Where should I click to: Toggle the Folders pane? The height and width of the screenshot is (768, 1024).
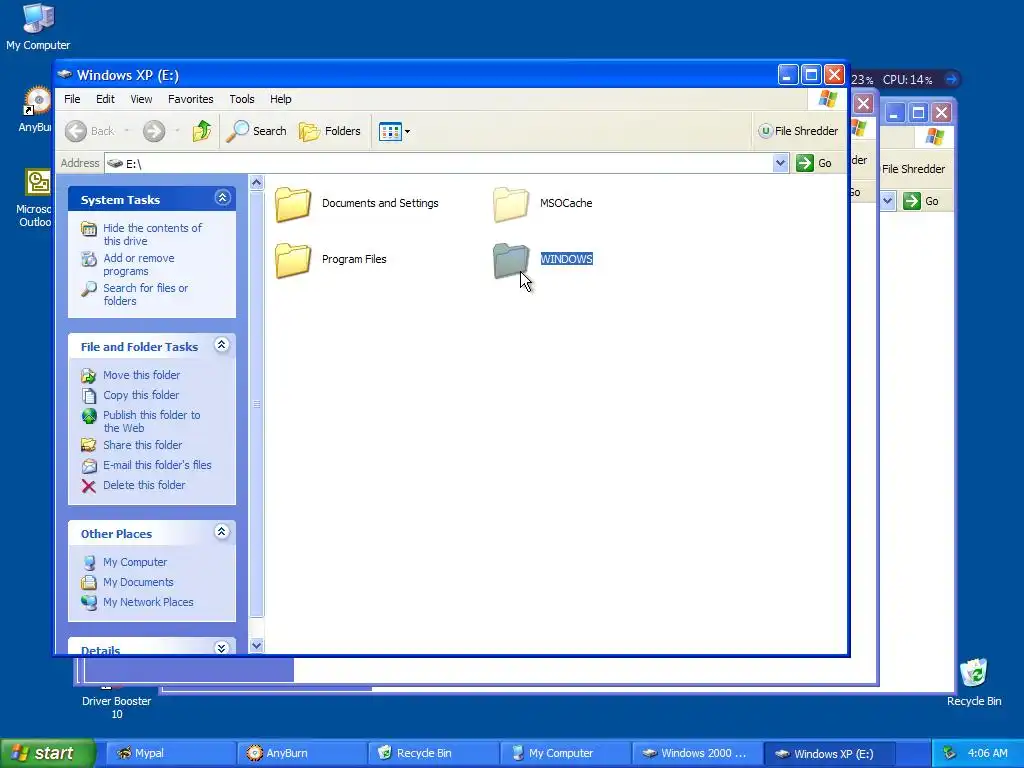pos(330,131)
